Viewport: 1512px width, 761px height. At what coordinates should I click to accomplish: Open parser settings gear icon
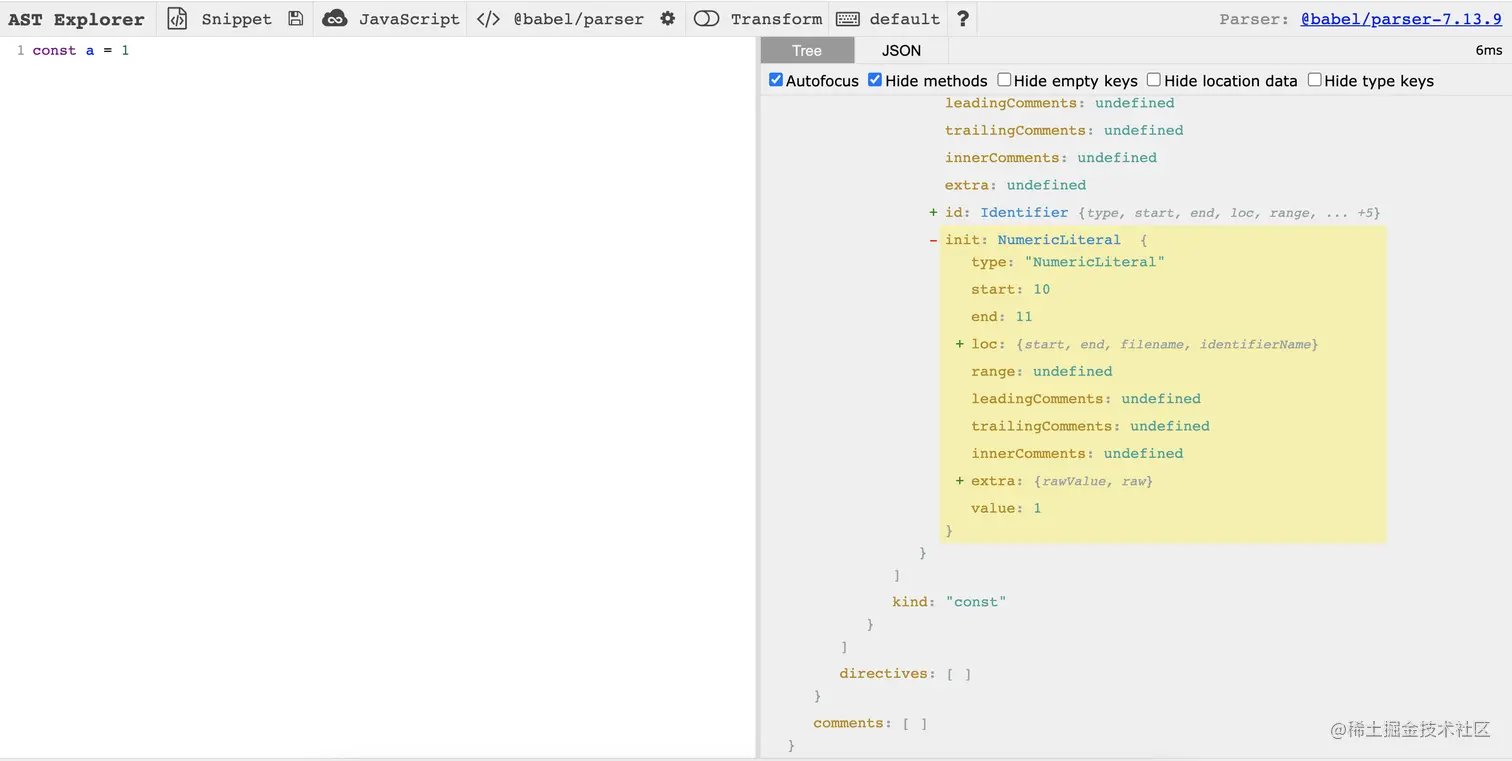tap(668, 18)
